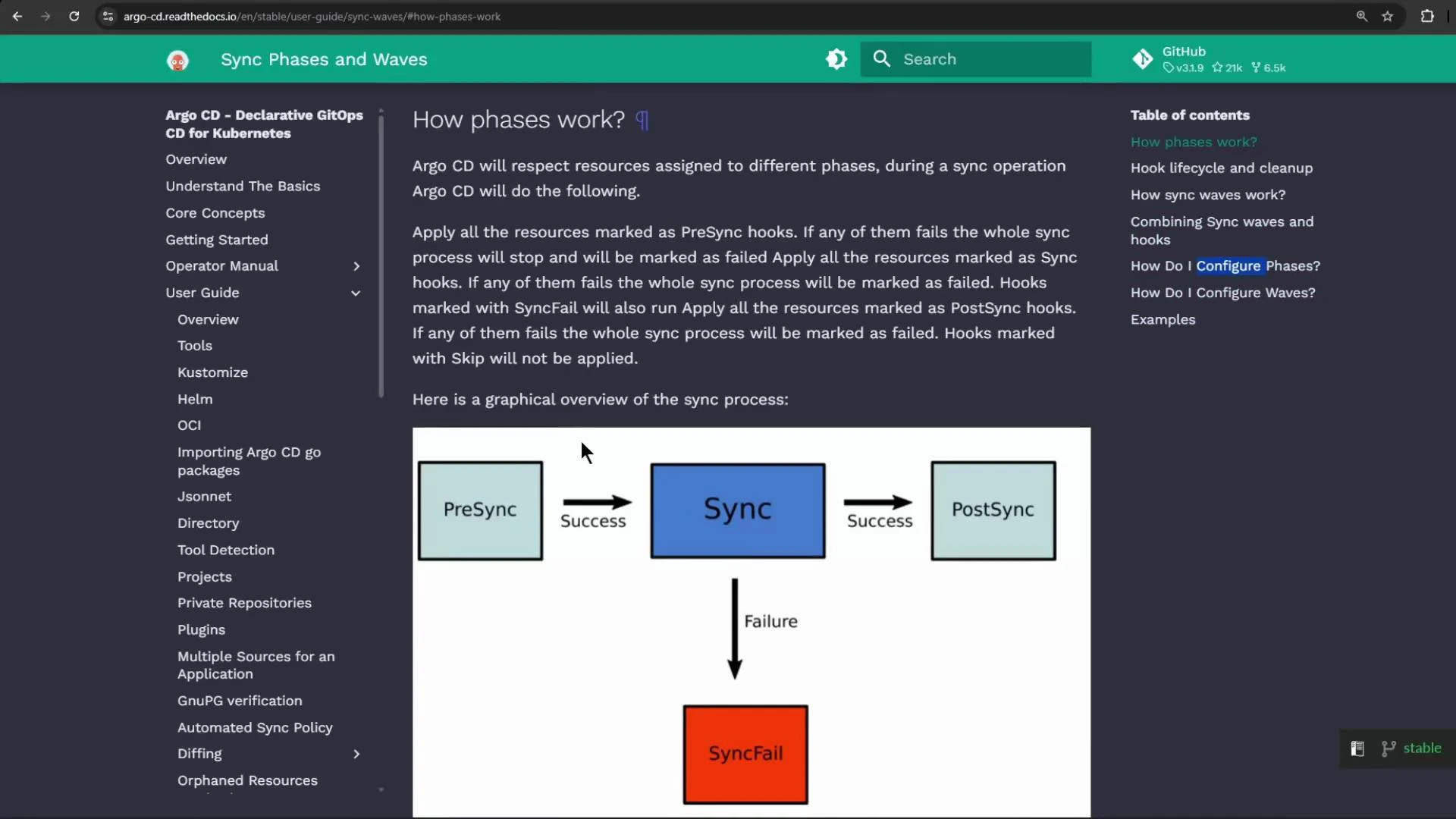Click the branch icon beside stable
This screenshot has height=819, width=1456.
[1389, 749]
